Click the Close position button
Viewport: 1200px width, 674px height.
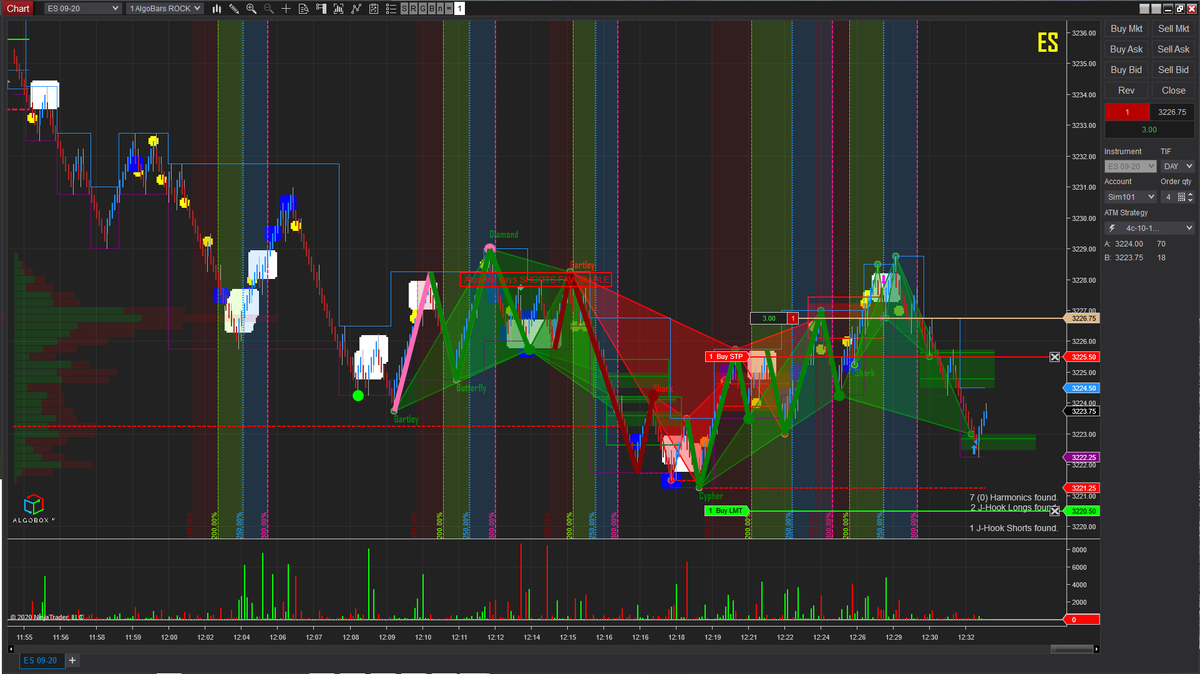point(1173,90)
